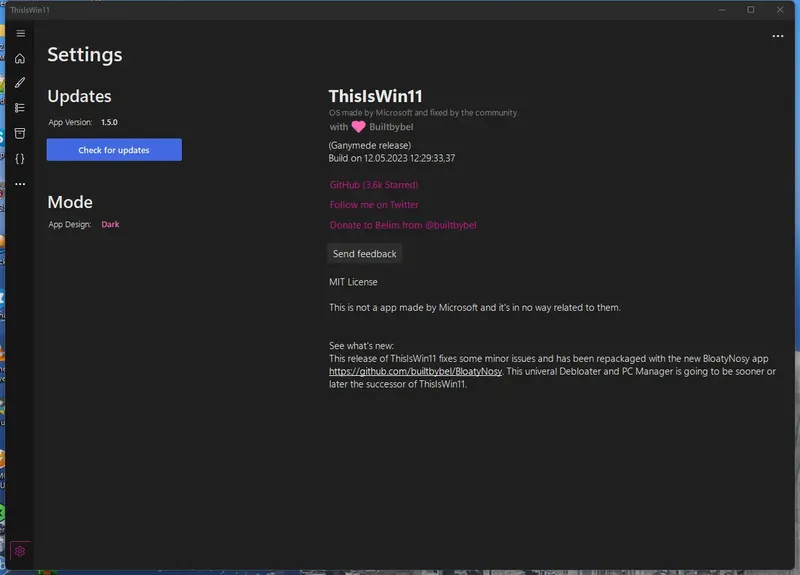Open the sidebar three-dots more item
This screenshot has width=800, height=575.
point(20,184)
